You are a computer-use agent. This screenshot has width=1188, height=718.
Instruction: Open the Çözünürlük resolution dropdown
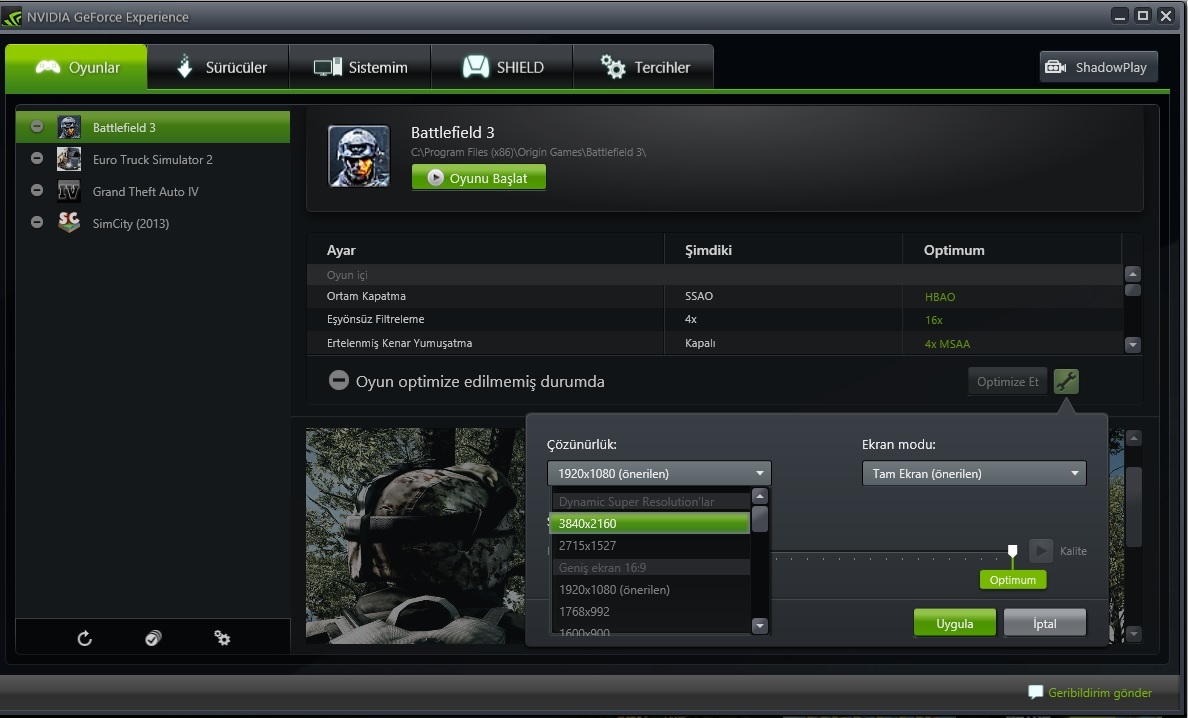[x=659, y=473]
